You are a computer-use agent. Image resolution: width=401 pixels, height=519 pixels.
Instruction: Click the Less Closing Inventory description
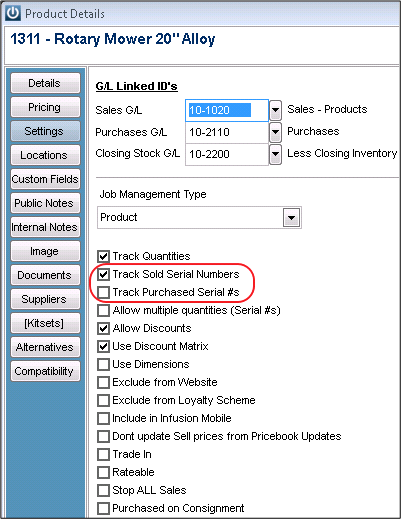pyautogui.click(x=342, y=153)
